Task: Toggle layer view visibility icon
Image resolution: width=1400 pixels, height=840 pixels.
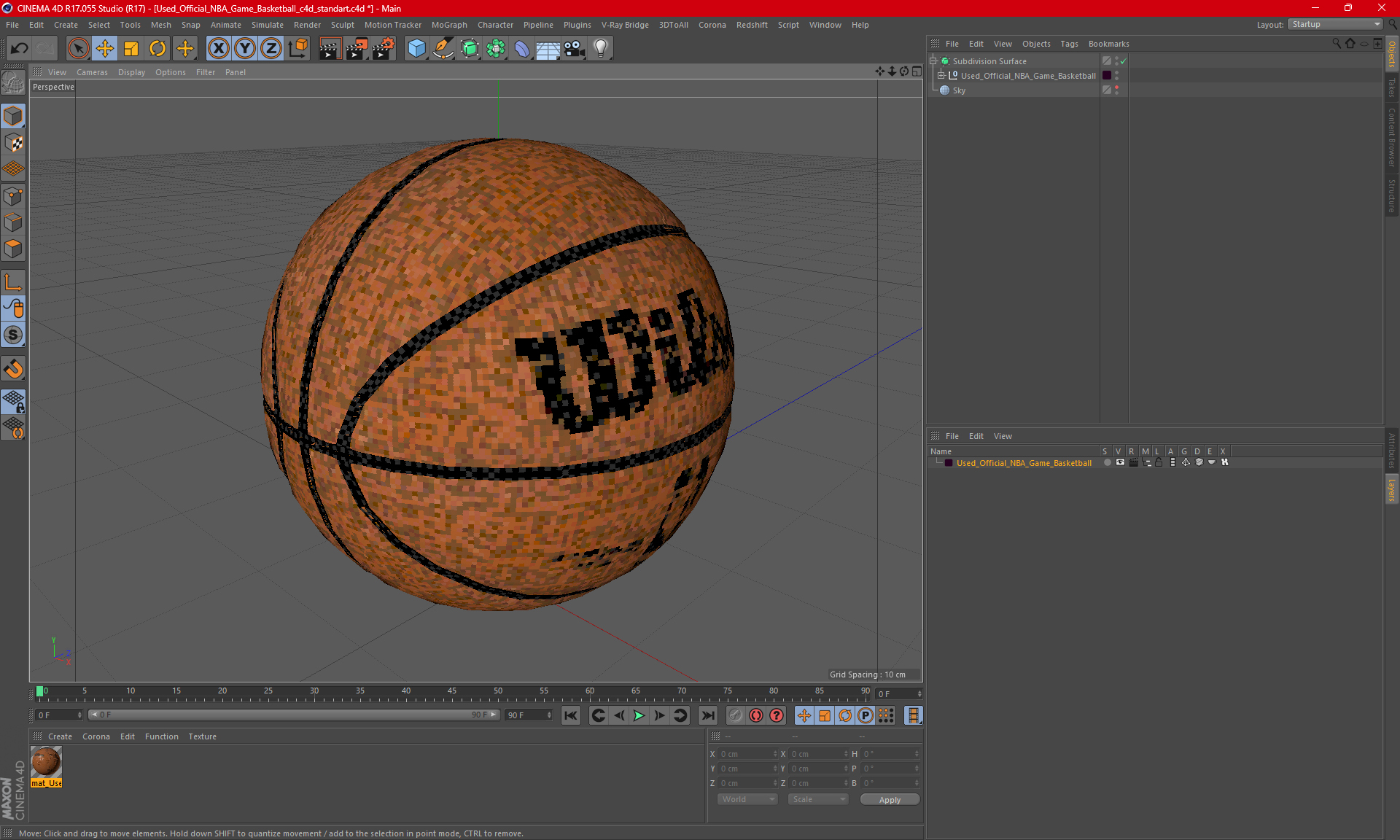Action: 1121,462
